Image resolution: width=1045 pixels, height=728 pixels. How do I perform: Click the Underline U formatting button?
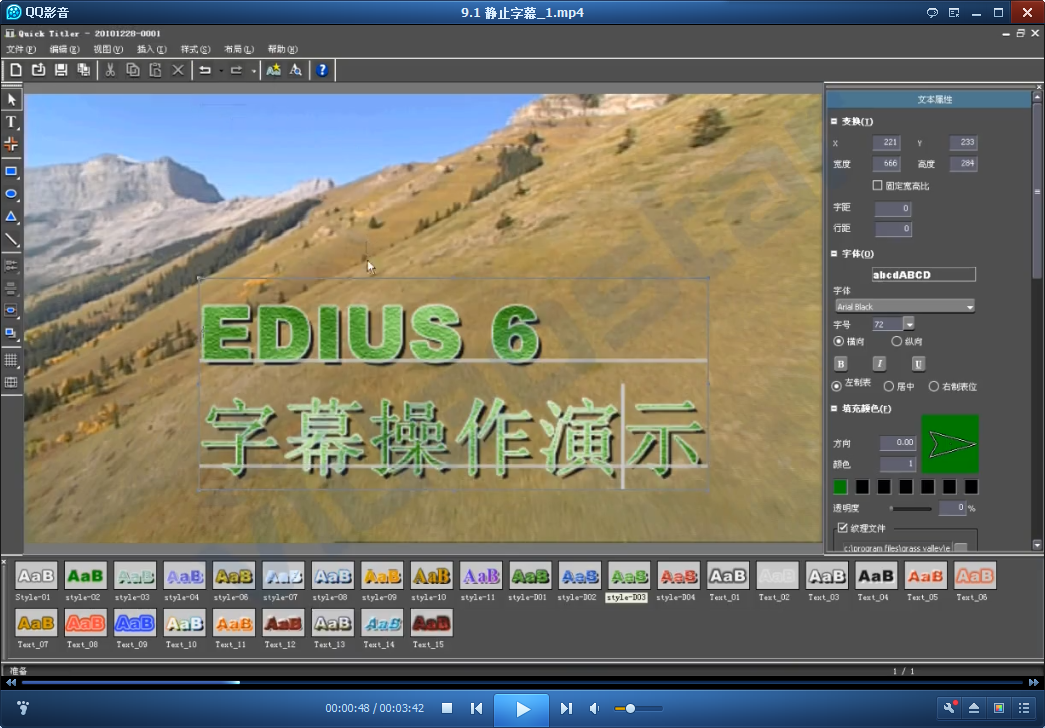(x=918, y=363)
